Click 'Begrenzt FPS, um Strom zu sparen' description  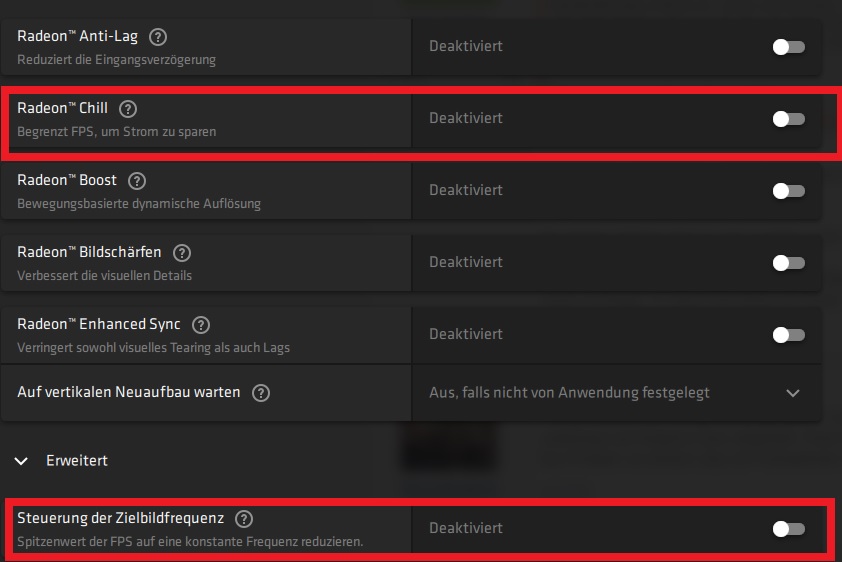117,132
